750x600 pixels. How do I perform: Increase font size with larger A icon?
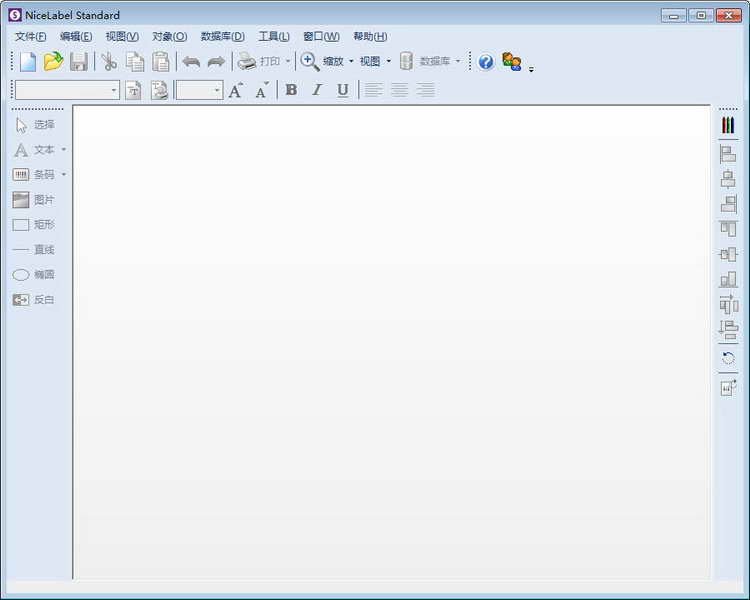(236, 90)
